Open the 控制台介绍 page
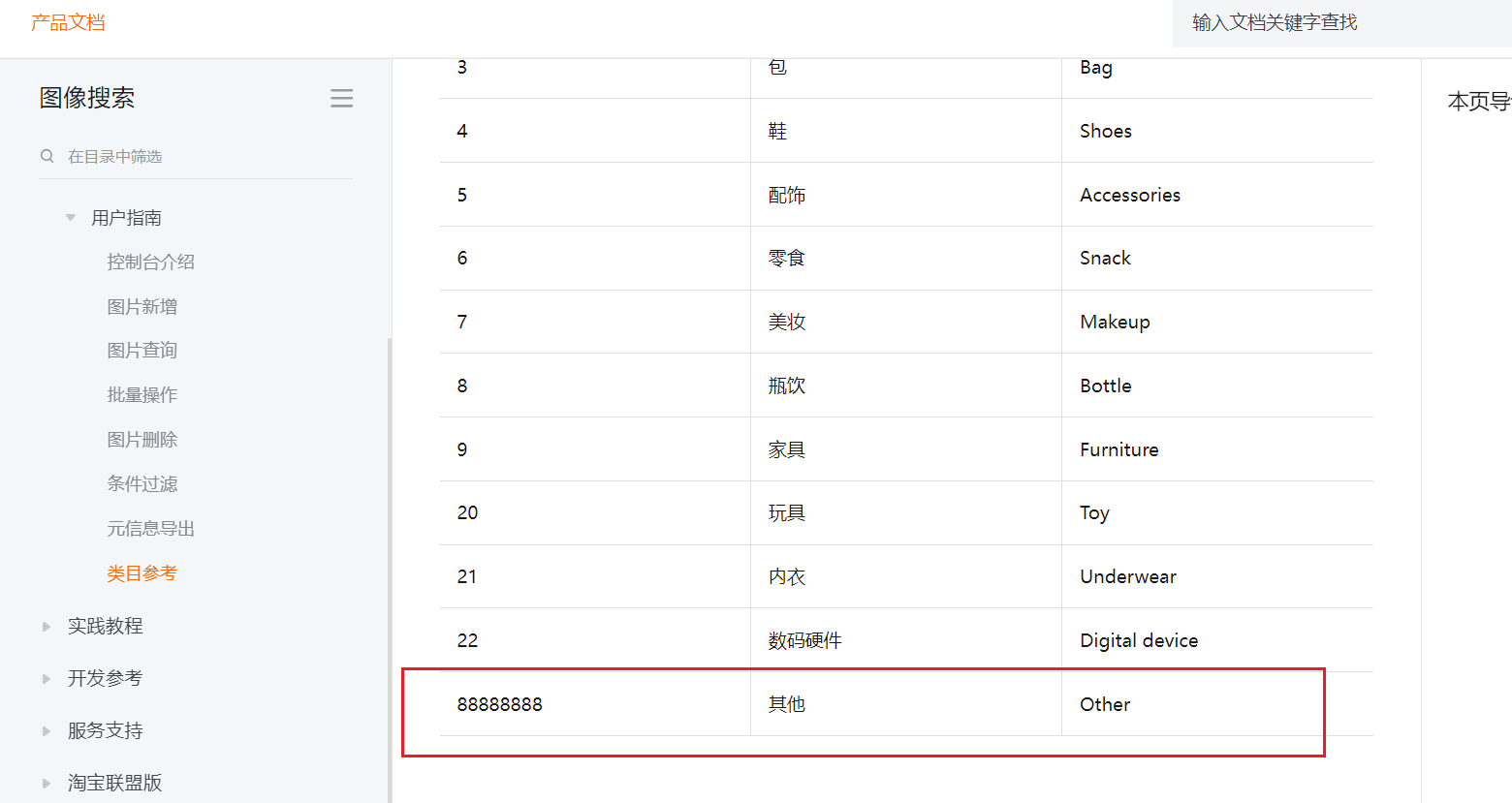This screenshot has width=1512, height=803. pos(150,262)
